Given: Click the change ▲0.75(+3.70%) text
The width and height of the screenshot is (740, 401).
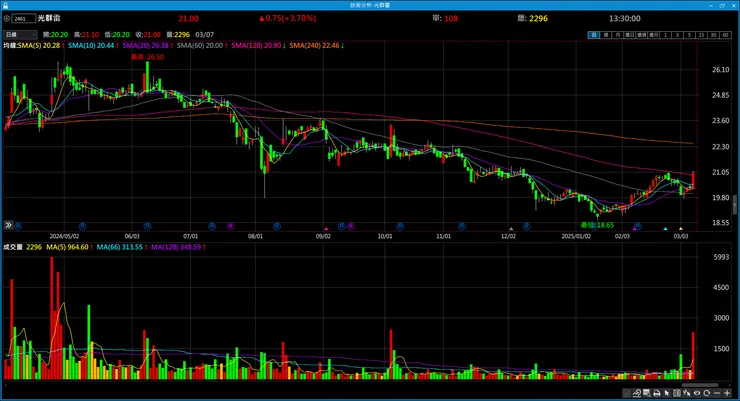Looking at the screenshot, I should pos(287,18).
